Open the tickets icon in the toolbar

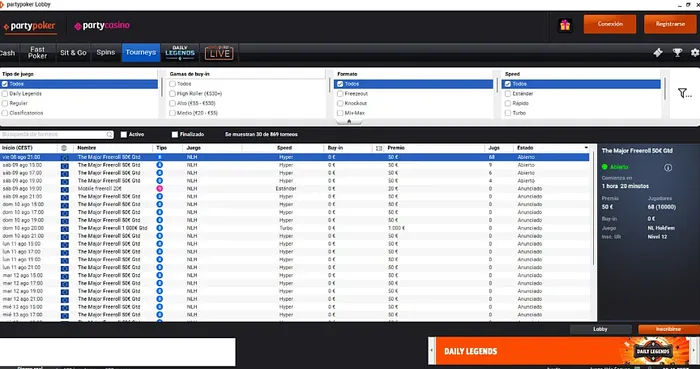(658, 53)
